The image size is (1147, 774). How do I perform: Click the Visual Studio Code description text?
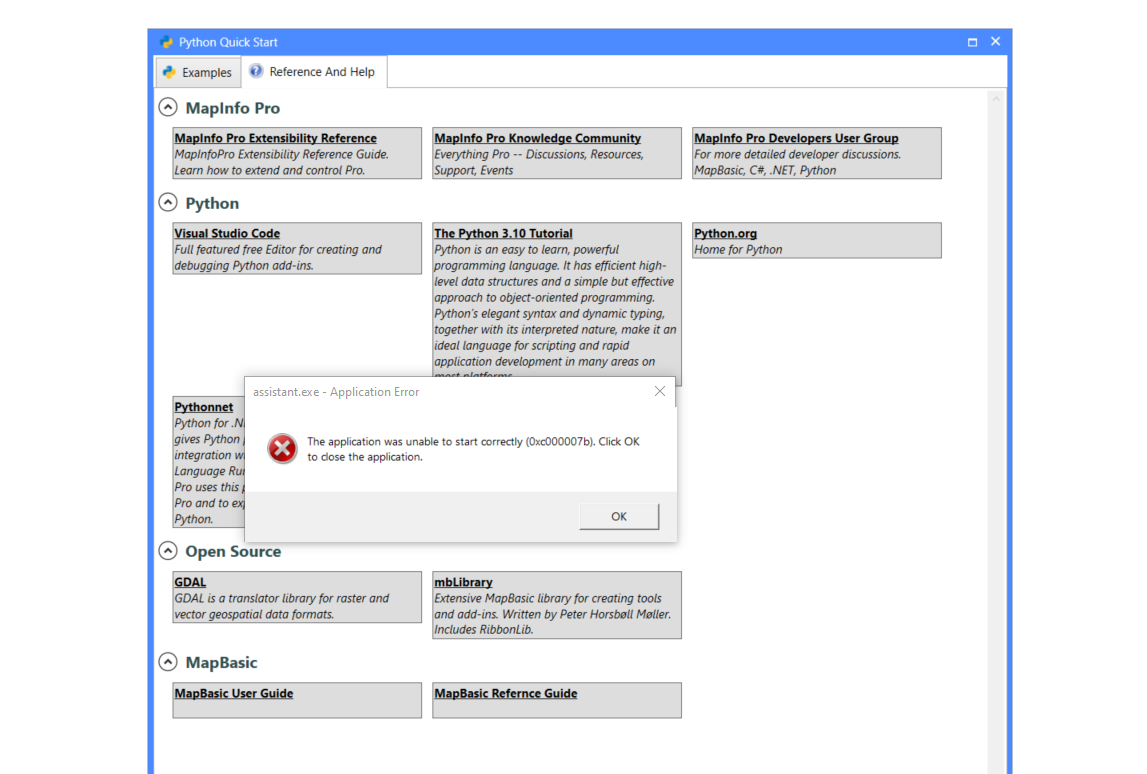pyautogui.click(x=278, y=258)
